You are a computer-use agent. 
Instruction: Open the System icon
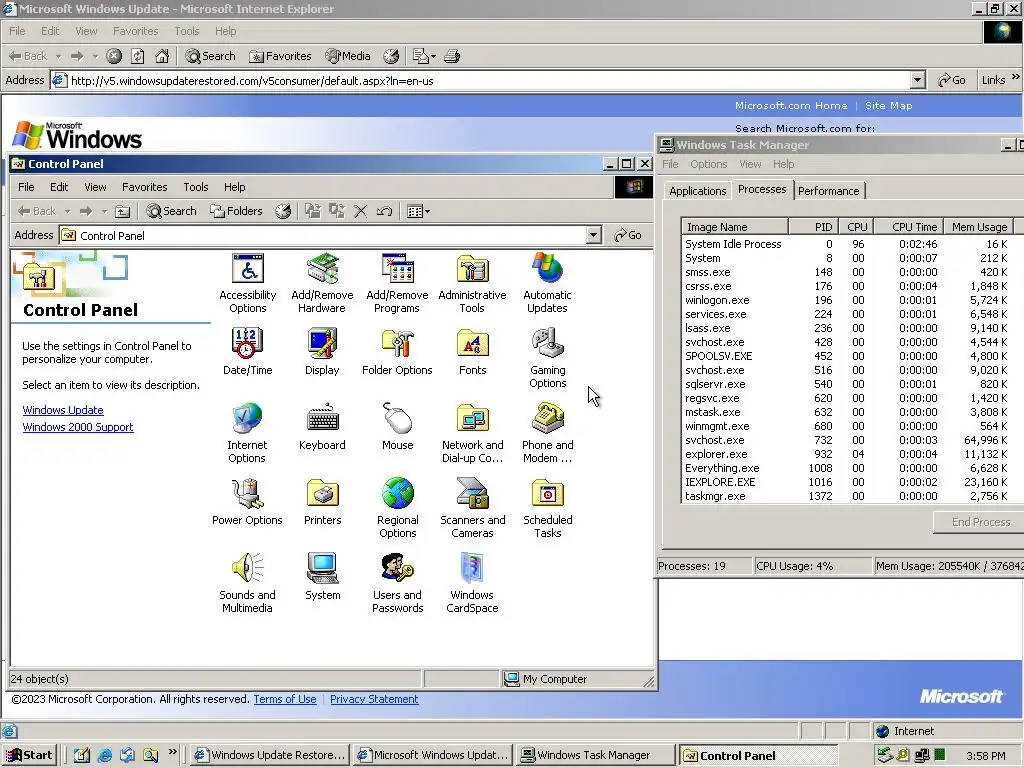click(x=322, y=577)
